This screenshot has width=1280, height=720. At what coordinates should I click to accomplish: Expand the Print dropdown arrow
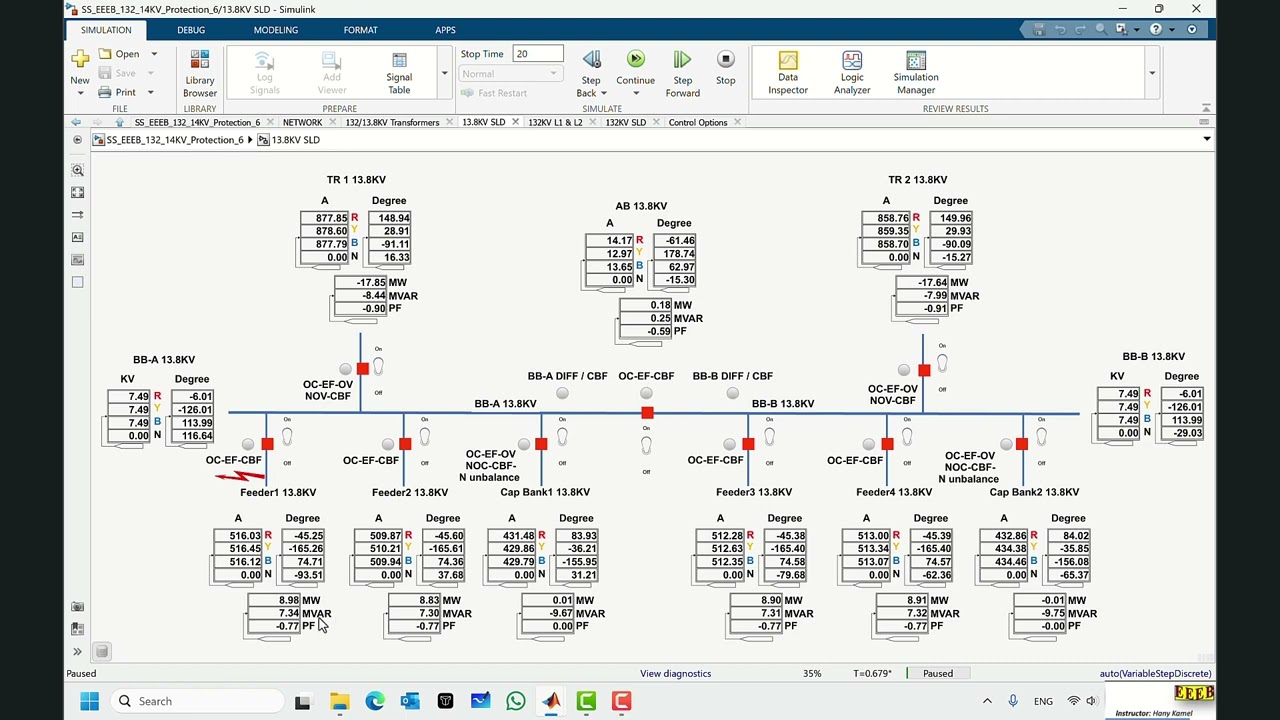coord(151,92)
